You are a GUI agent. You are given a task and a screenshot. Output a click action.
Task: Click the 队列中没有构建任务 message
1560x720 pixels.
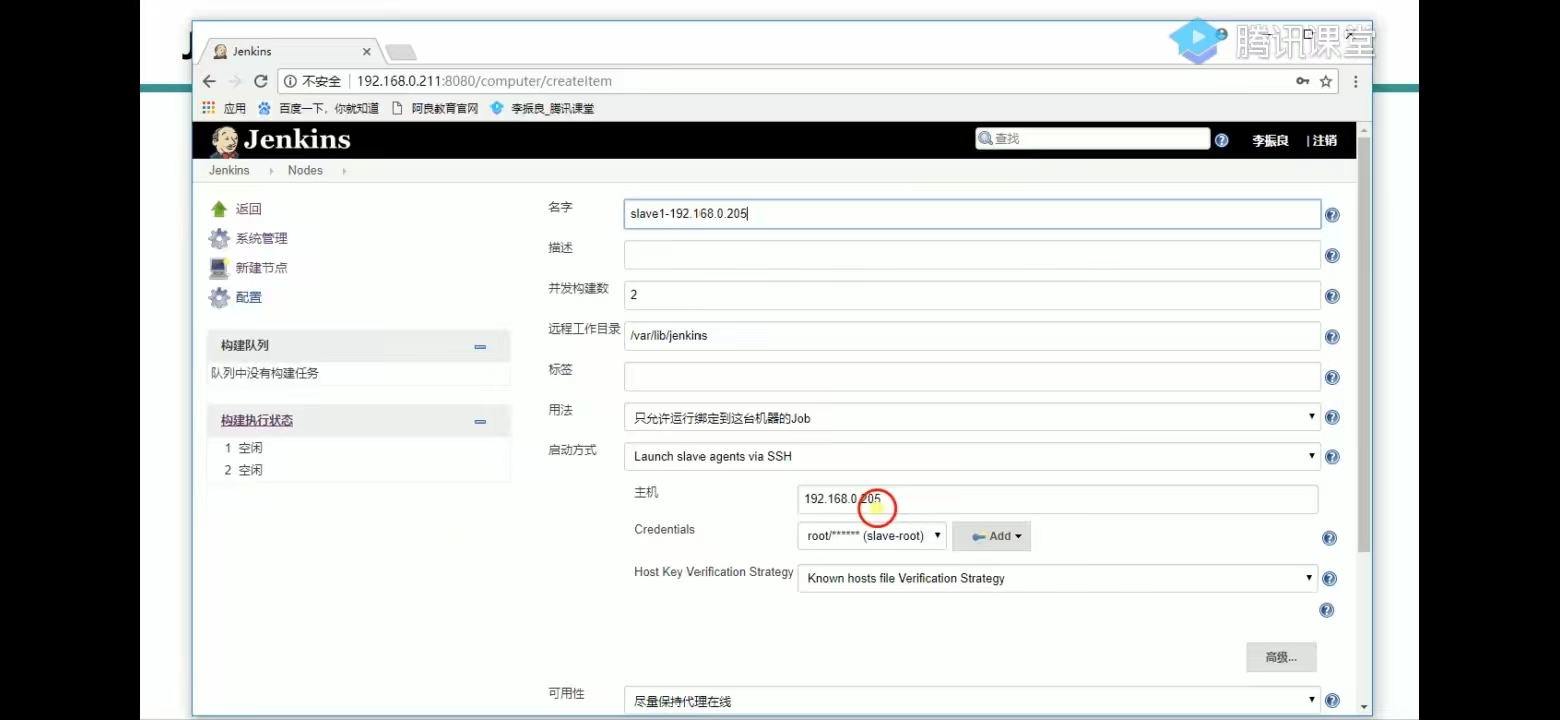point(265,373)
